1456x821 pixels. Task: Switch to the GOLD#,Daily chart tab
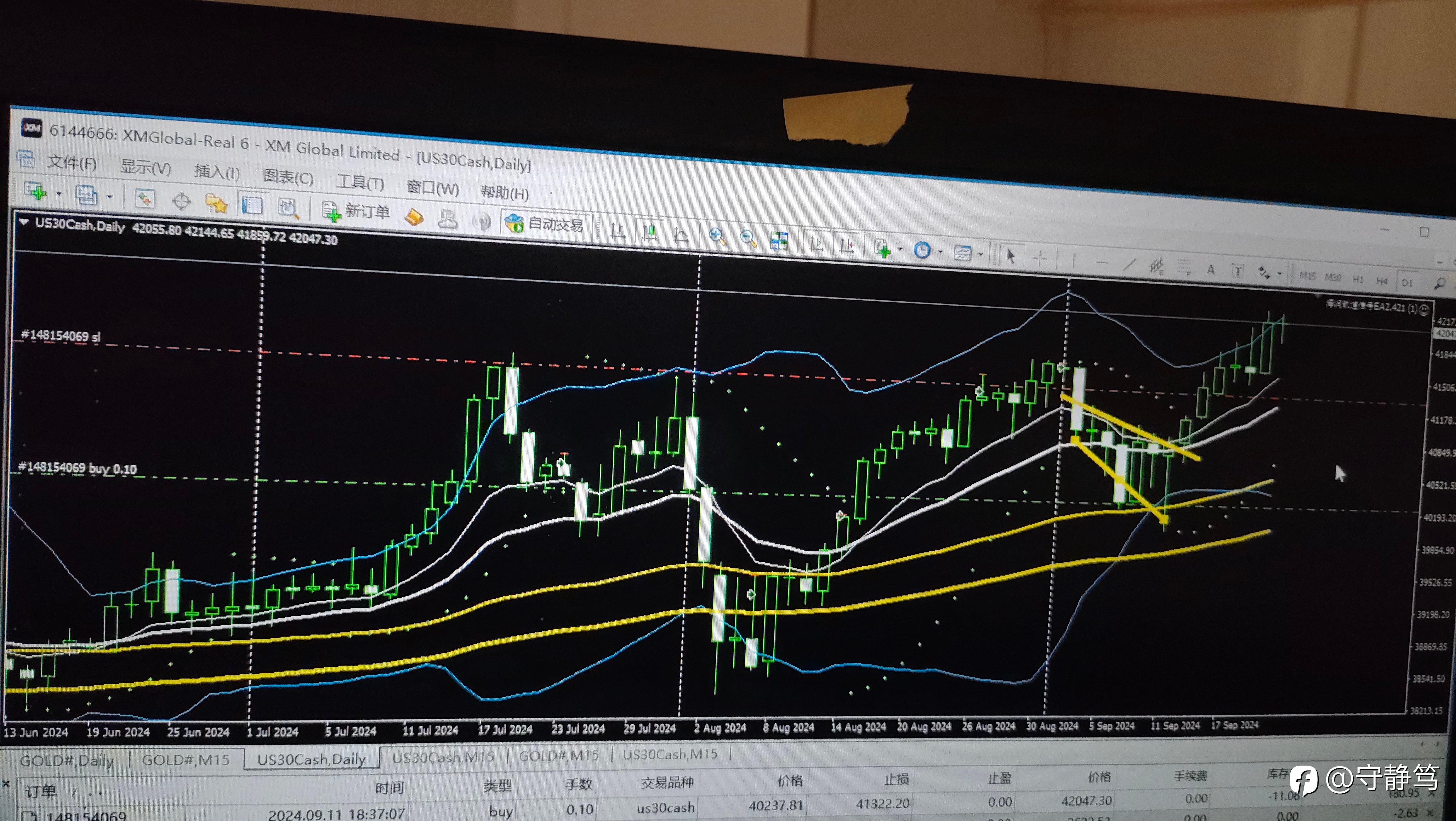click(67, 761)
